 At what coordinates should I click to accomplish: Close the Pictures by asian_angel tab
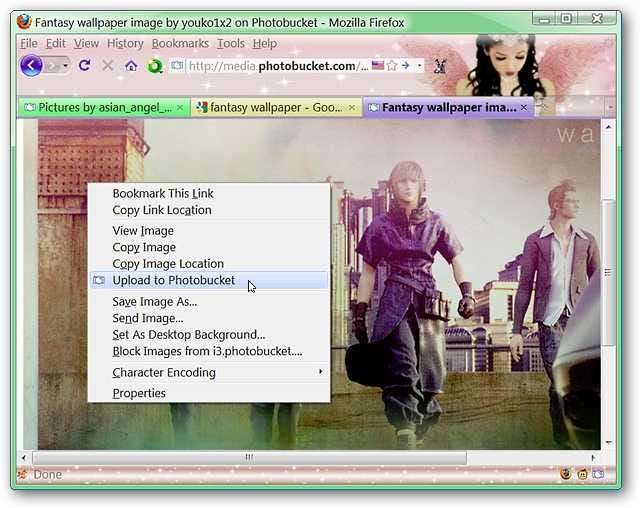click(180, 108)
